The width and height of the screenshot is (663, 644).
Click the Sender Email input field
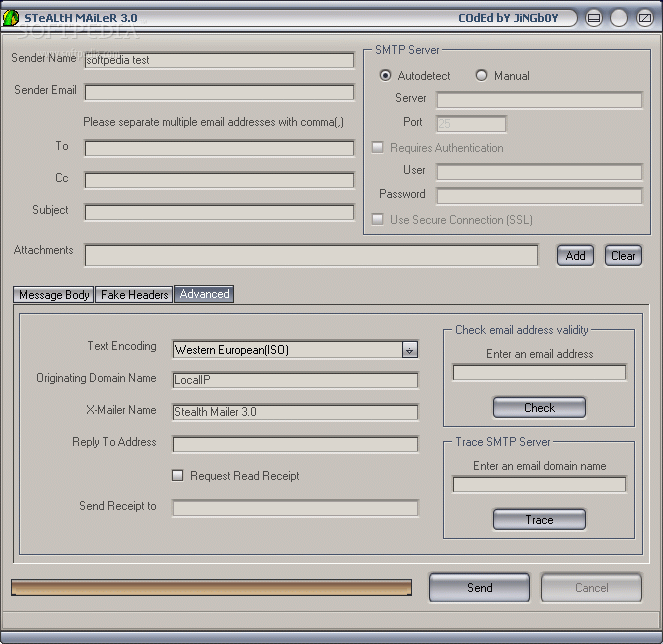[x=219, y=92]
